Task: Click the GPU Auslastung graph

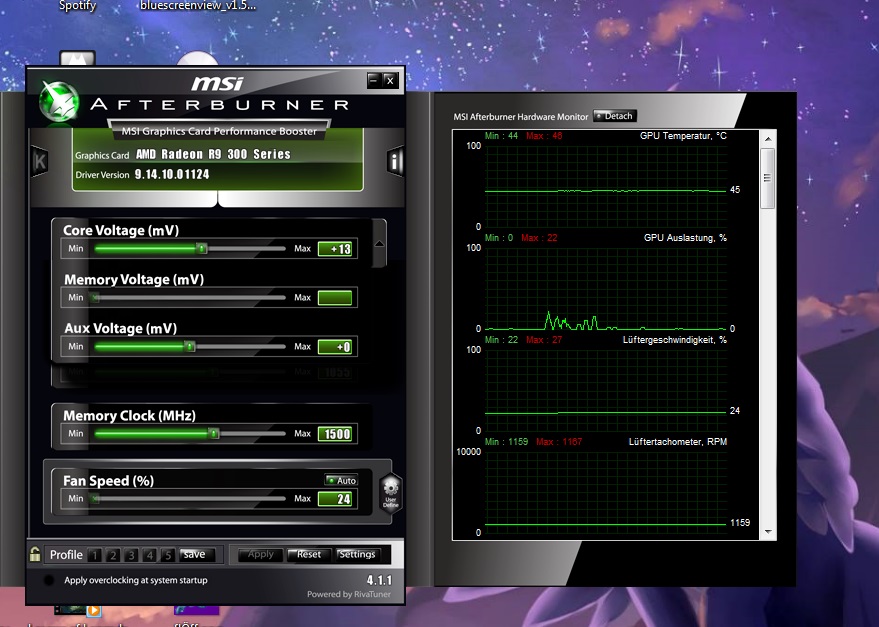Action: [605, 289]
